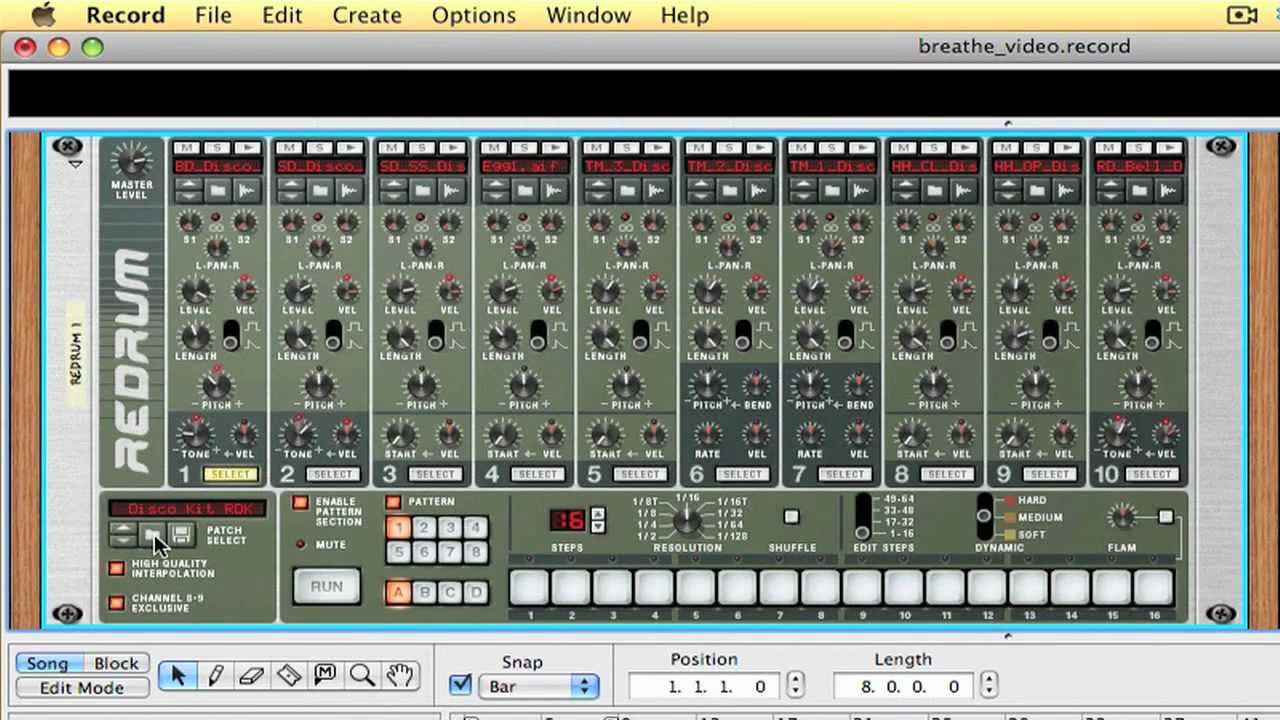Click the Dynamic hard/medium/soft switch
The height and width of the screenshot is (720, 1280).
point(984,517)
